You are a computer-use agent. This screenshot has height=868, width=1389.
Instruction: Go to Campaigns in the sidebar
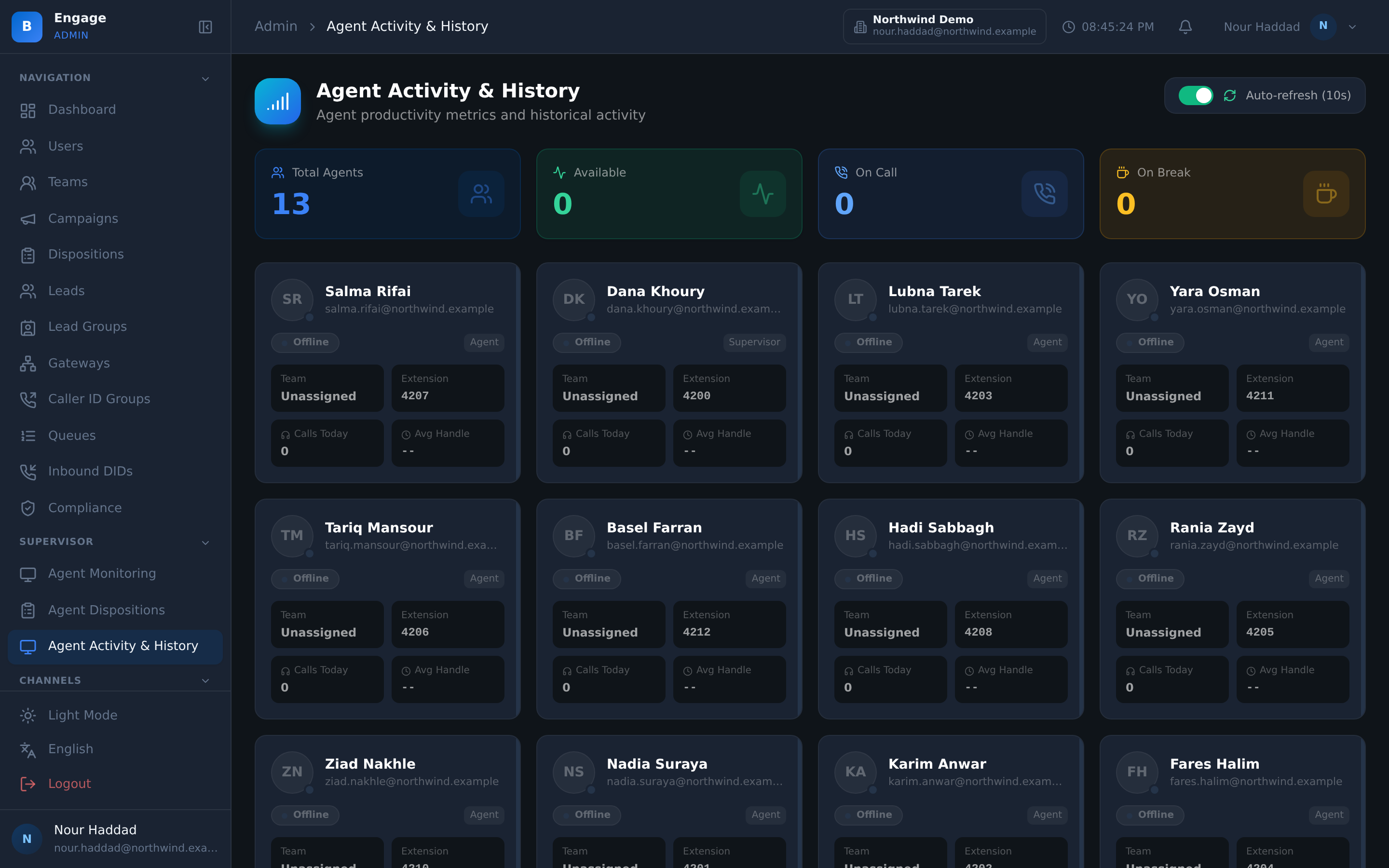[x=115, y=219]
